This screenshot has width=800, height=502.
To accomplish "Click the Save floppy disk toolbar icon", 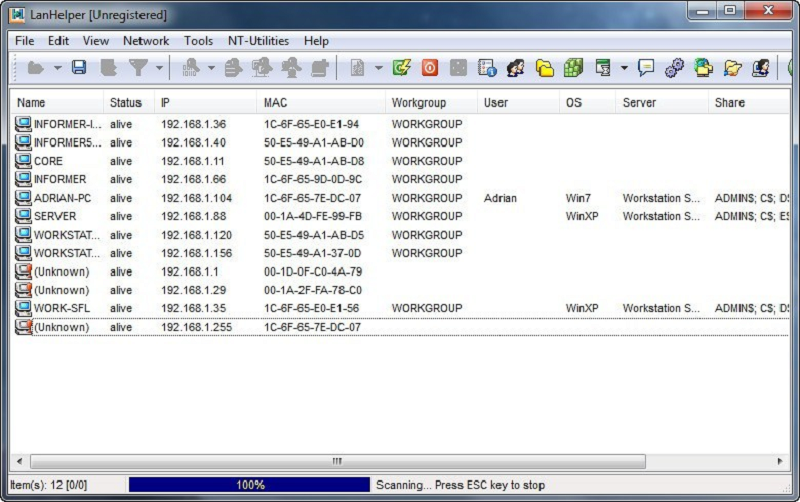I will (79, 68).
